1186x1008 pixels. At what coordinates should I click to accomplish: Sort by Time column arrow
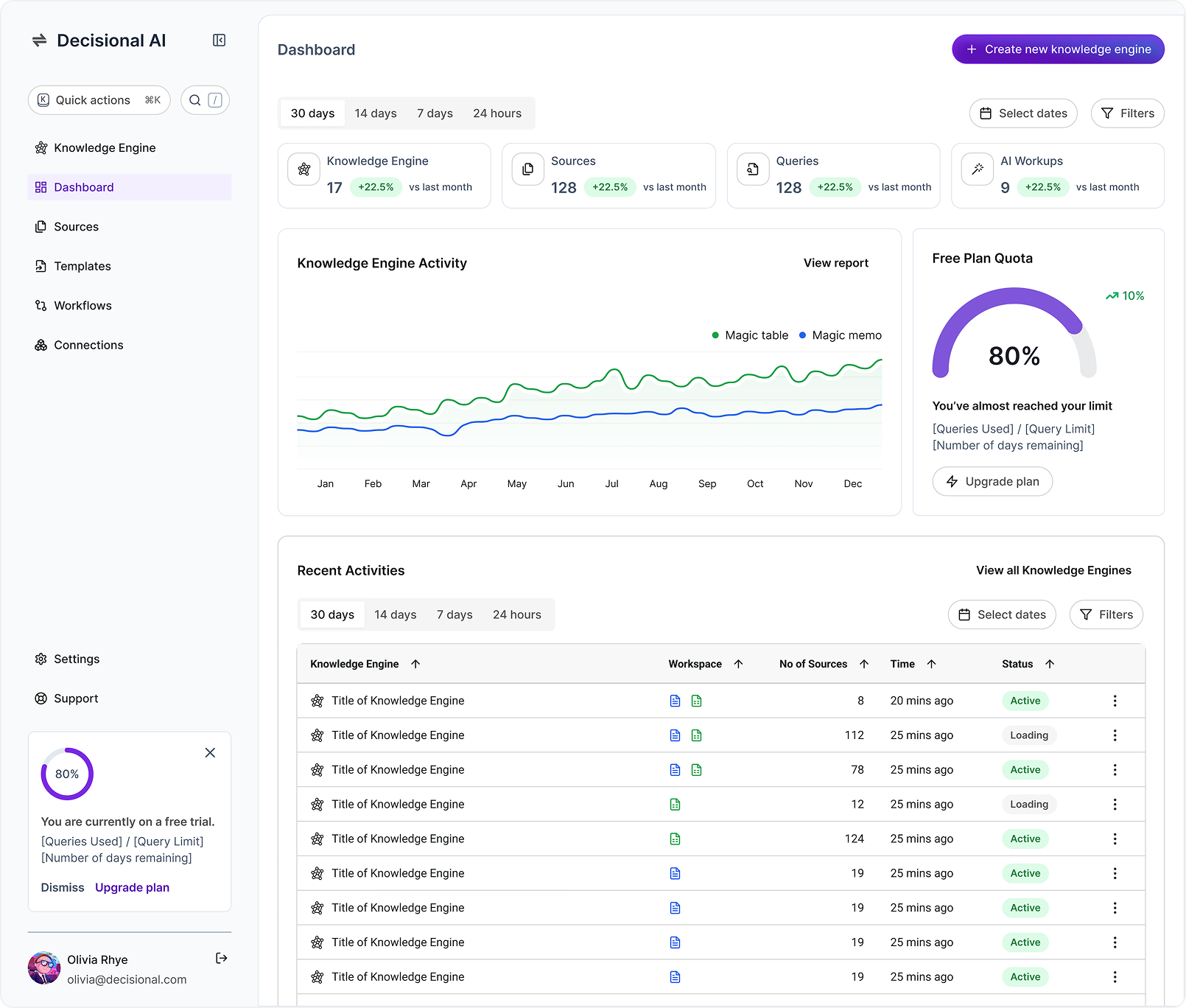click(931, 664)
